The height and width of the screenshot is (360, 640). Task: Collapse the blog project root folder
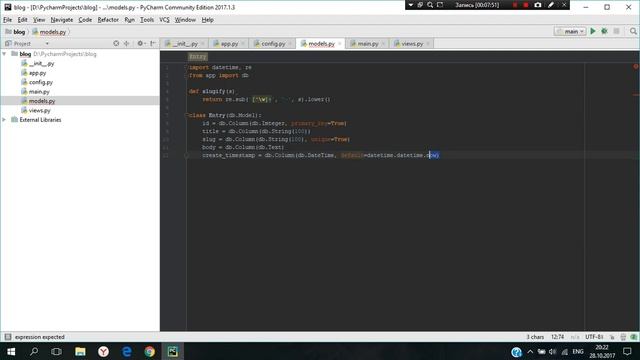(4, 54)
